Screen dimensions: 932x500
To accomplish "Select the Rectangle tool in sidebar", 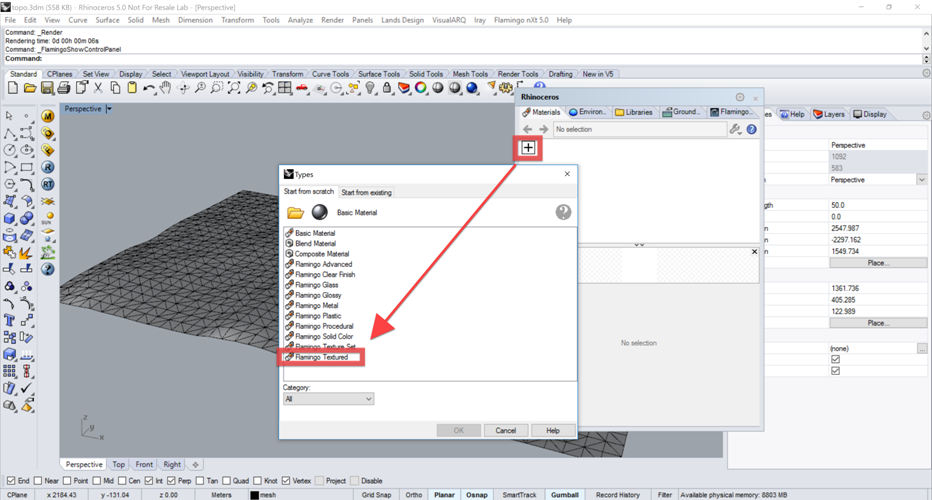I will point(27,168).
